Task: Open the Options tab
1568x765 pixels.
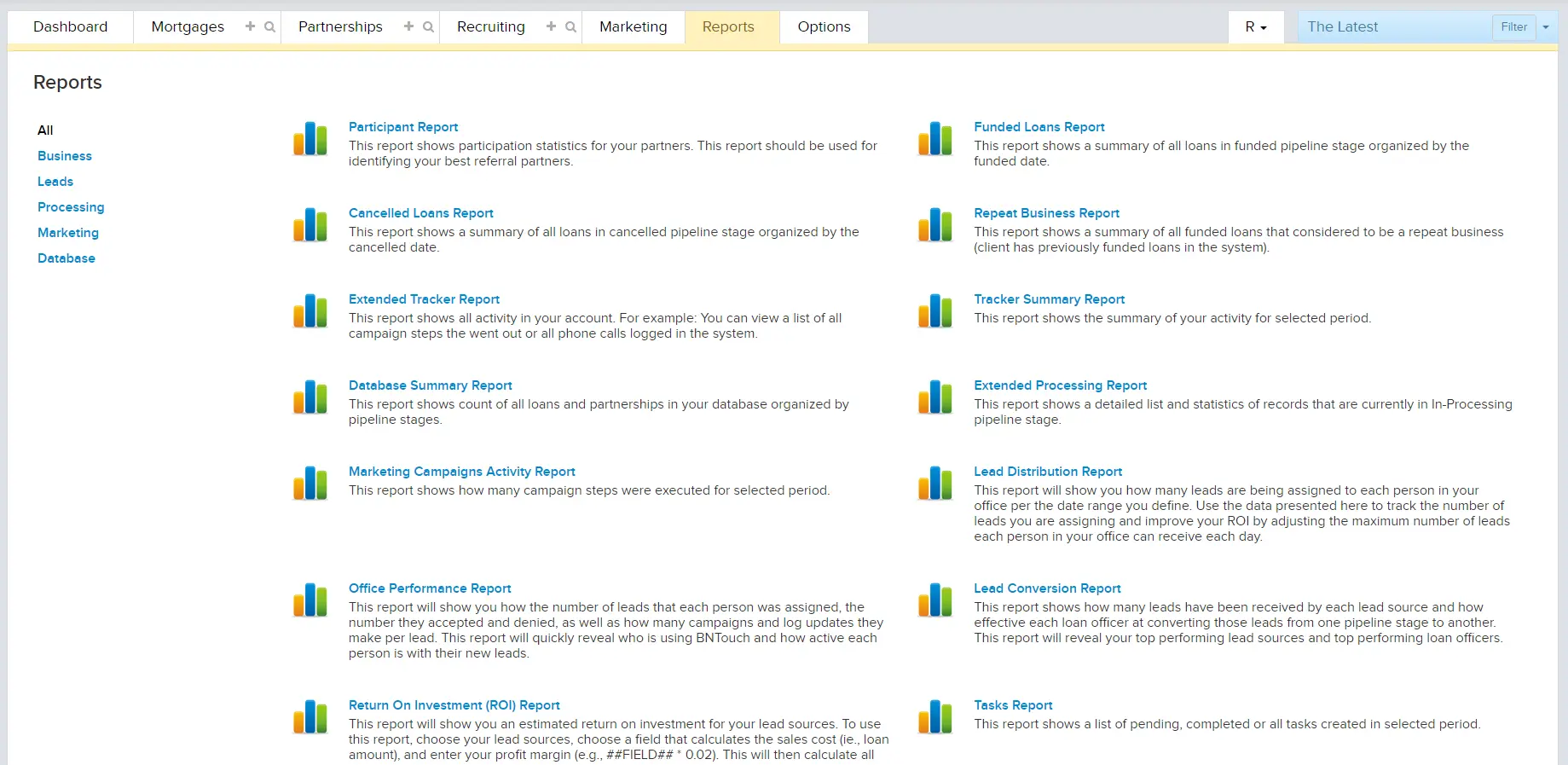Action: 825,26
